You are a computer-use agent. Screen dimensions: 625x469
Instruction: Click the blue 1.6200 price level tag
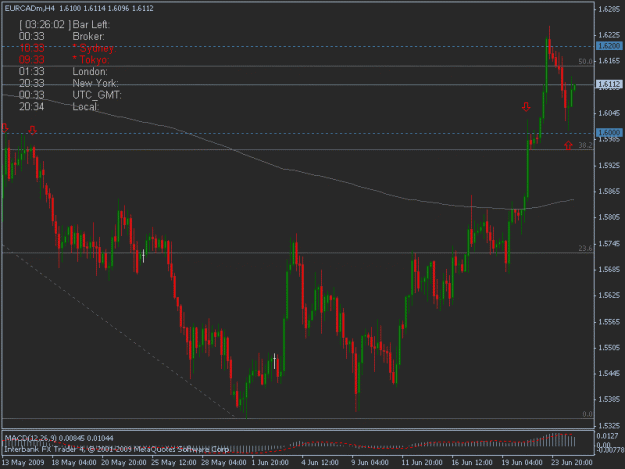609,46
